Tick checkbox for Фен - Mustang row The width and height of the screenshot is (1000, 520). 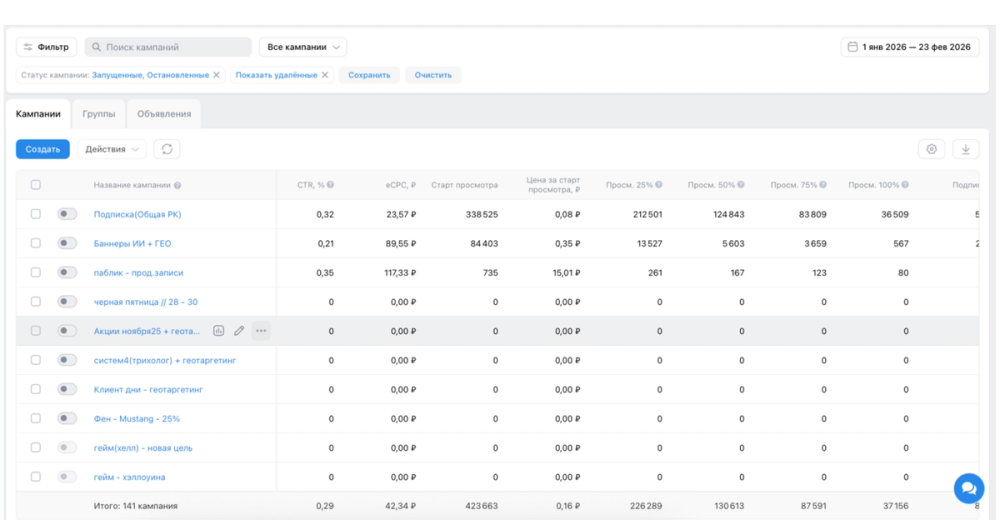point(36,419)
